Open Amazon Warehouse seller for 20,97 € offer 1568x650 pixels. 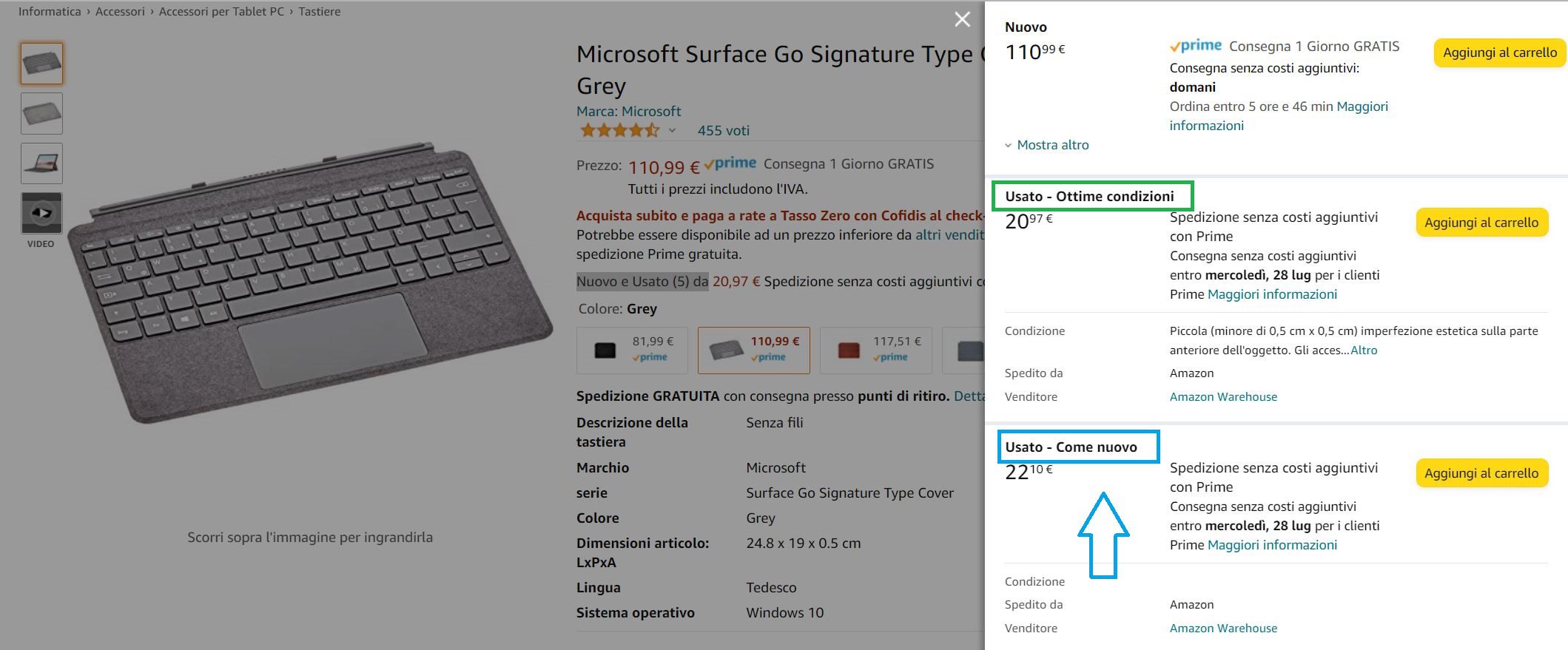pos(1223,397)
